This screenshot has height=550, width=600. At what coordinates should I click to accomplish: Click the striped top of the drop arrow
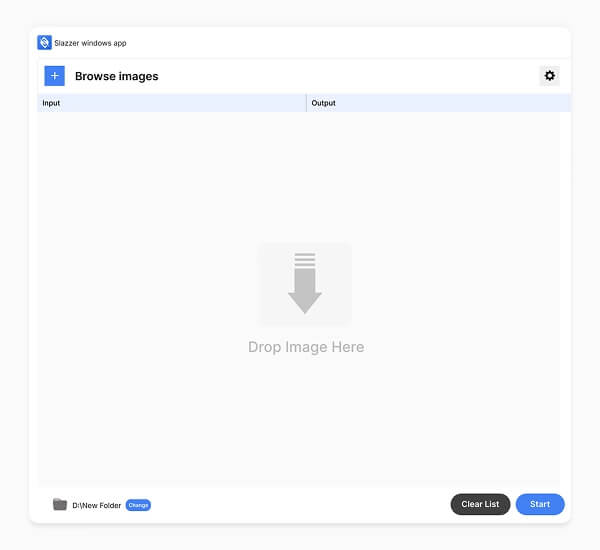305,259
